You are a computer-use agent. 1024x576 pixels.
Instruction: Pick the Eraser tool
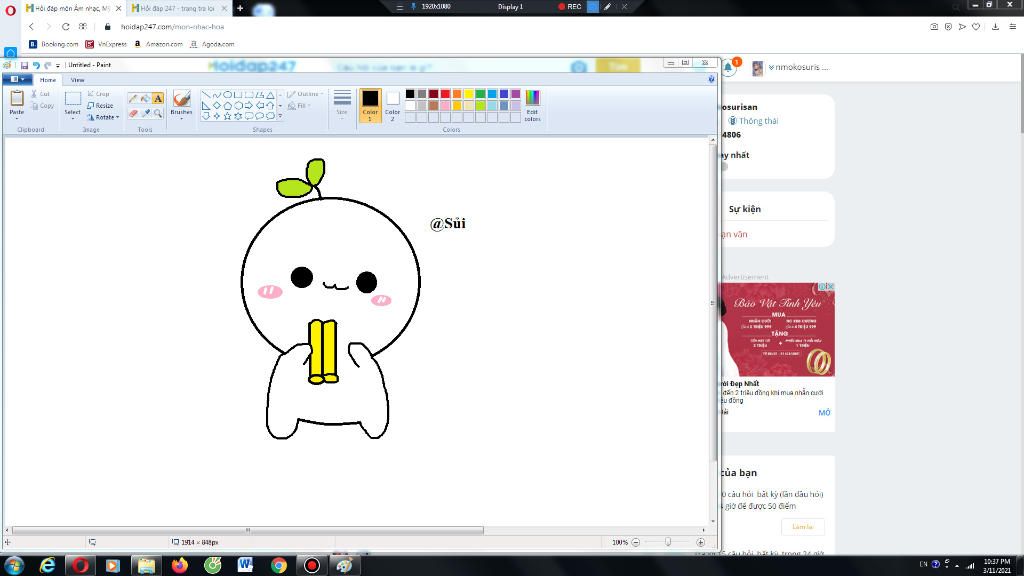pos(133,114)
